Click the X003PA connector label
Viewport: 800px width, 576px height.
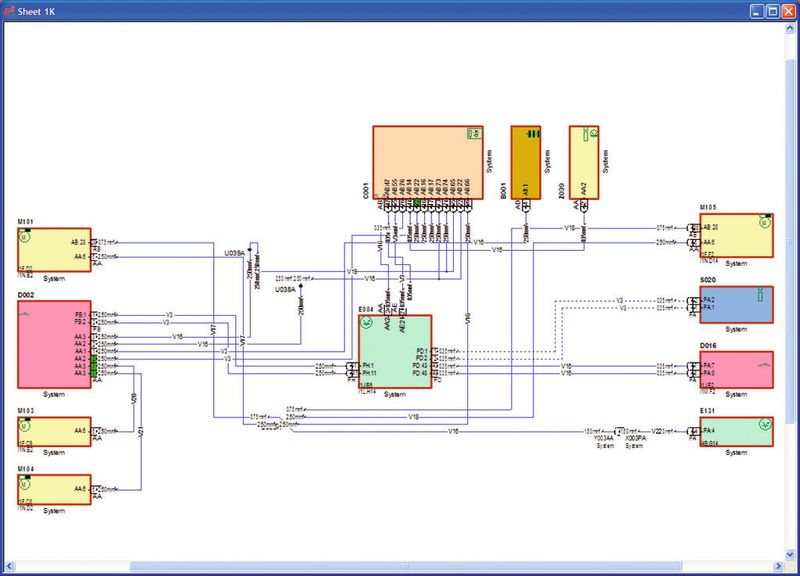[636, 438]
